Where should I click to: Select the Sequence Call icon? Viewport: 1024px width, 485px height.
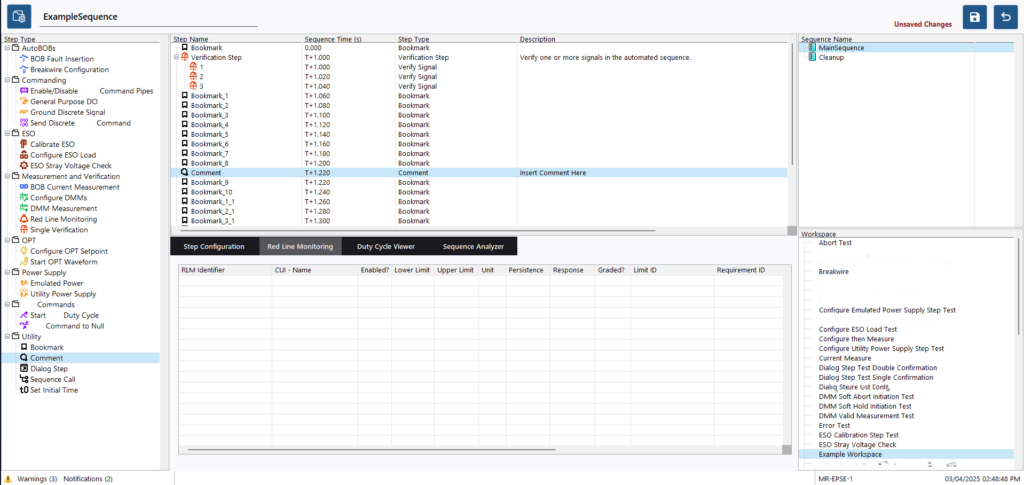point(25,379)
